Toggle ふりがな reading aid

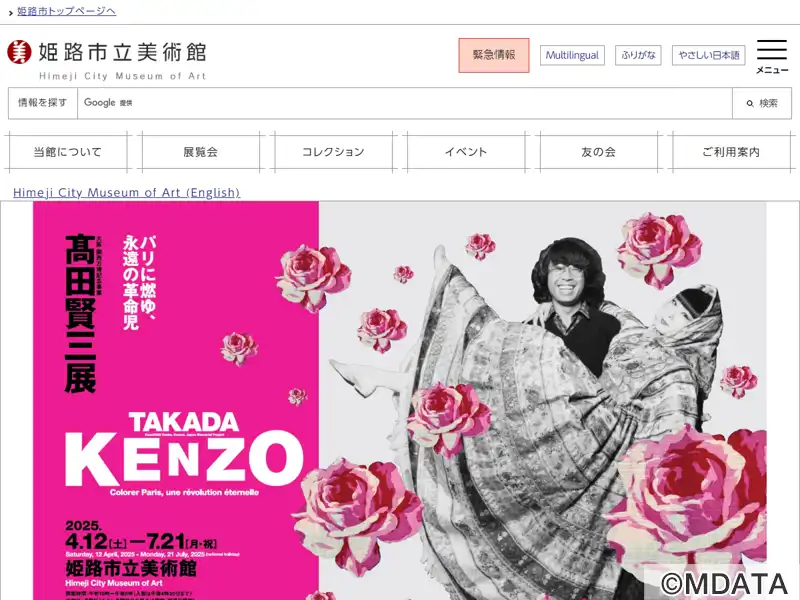pos(638,55)
